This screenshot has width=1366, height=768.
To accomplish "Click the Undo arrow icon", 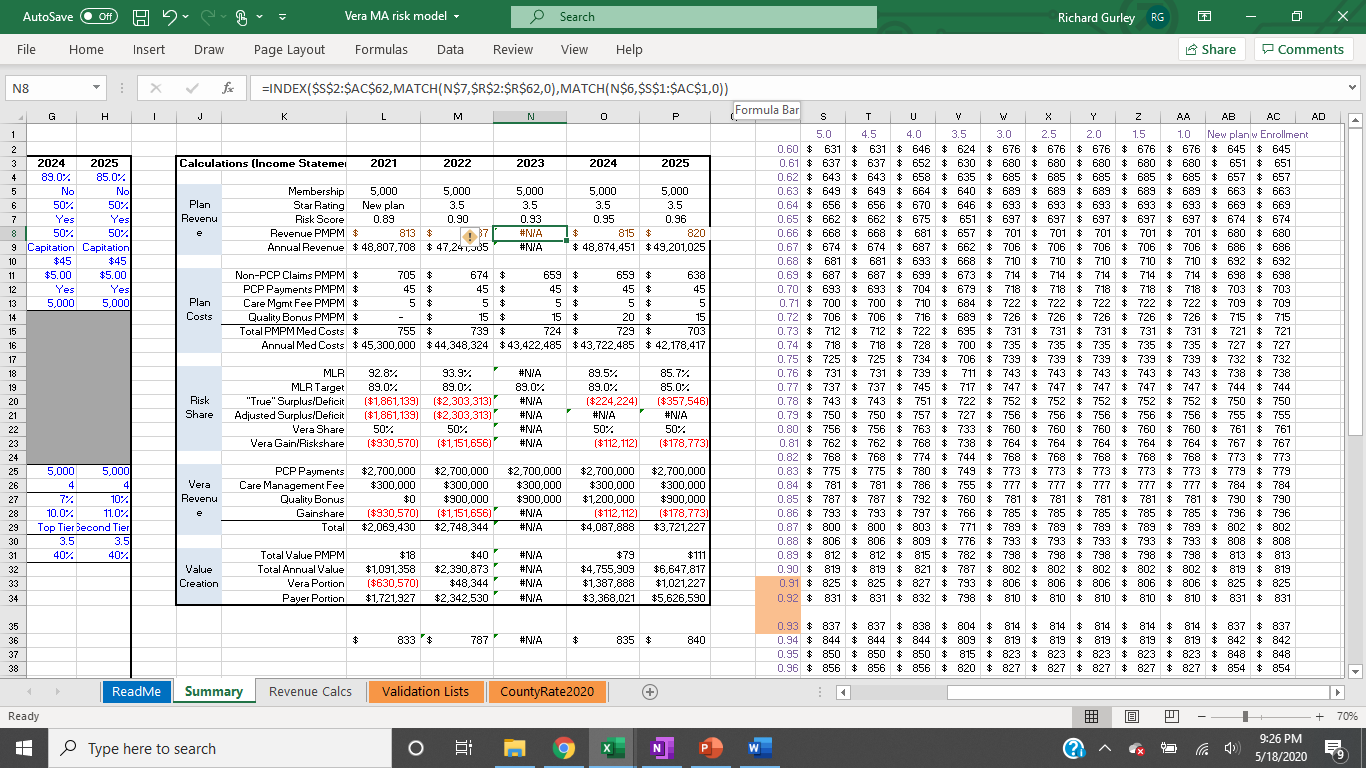I will 171,17.
